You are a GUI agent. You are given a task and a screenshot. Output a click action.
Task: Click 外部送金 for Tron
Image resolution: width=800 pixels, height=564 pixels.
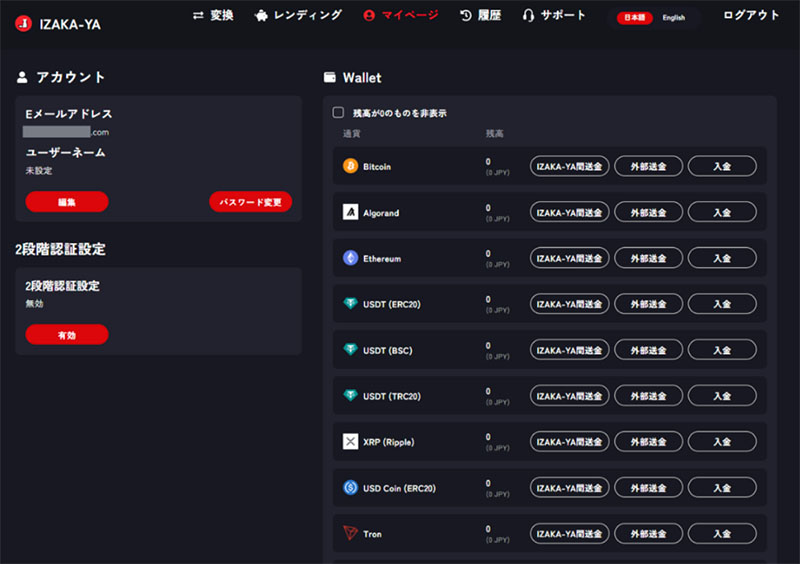[x=648, y=533]
